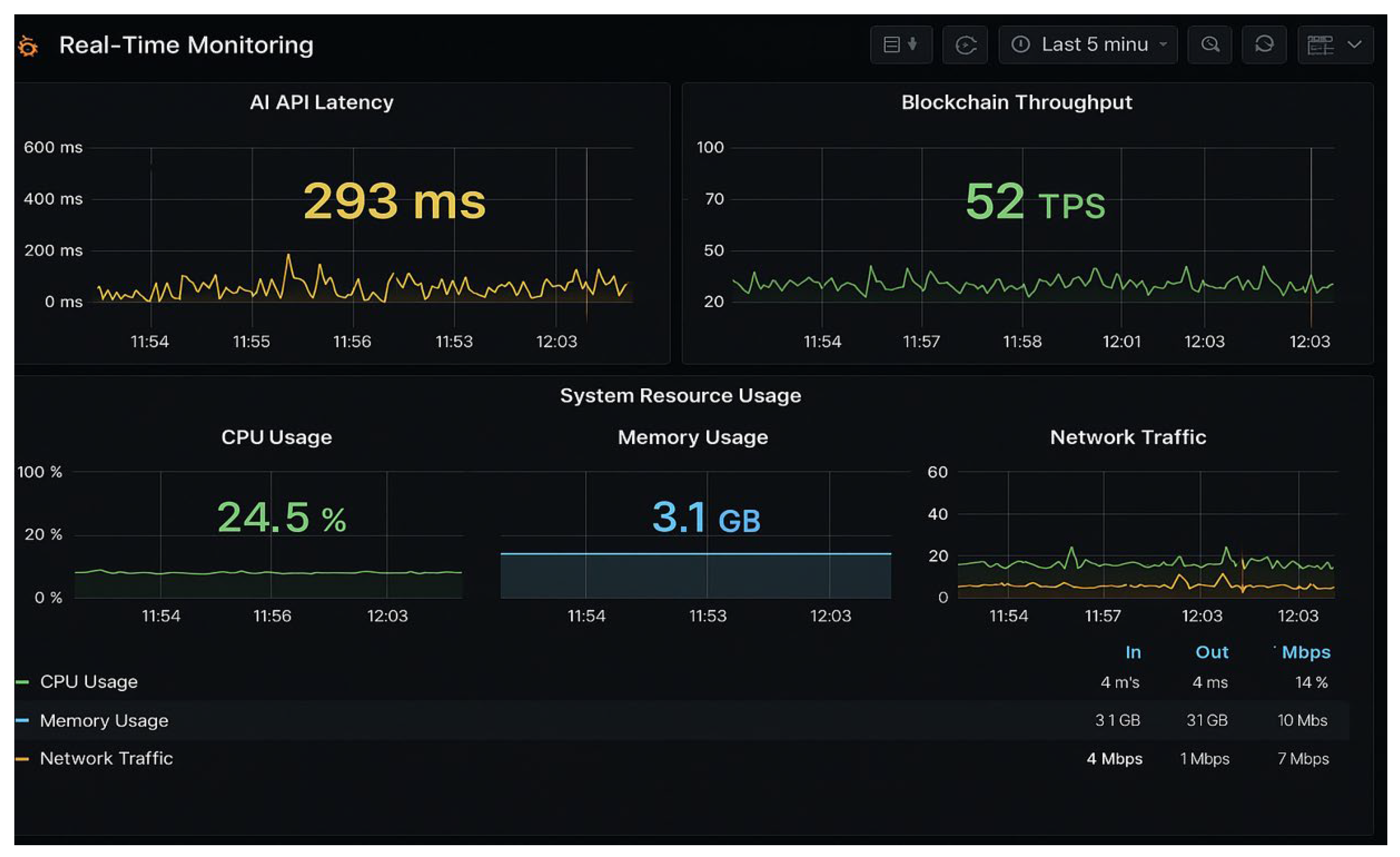Click the Memory Usage gauge bar
This screenshot has height=857, width=1400.
695,574
